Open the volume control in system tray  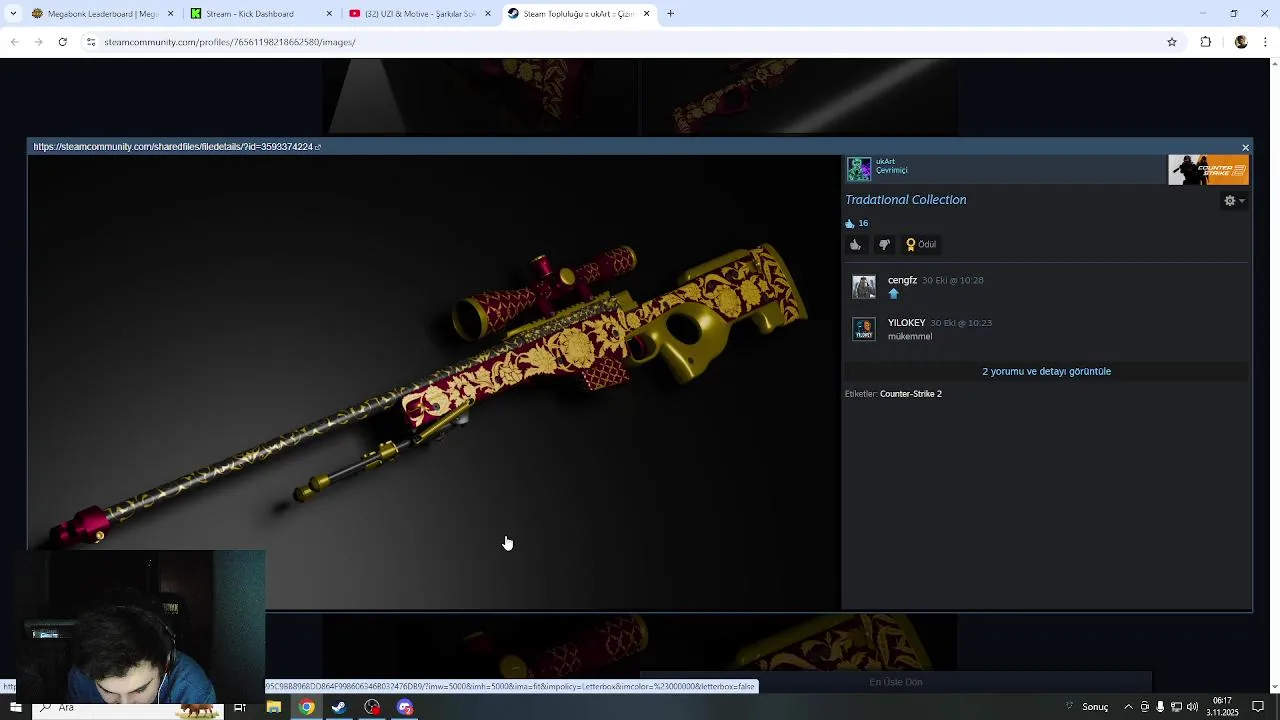tap(1192, 707)
